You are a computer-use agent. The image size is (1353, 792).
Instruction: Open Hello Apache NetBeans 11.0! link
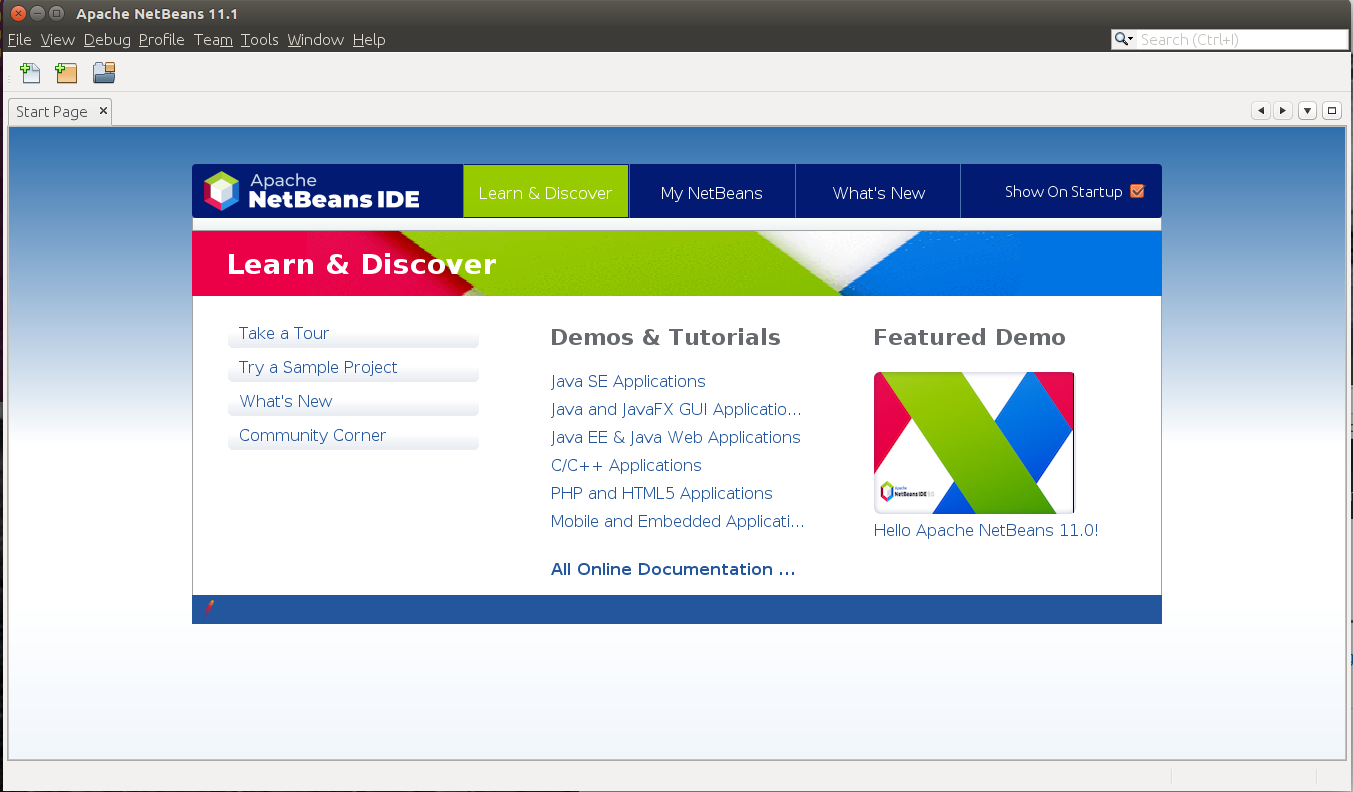point(986,530)
